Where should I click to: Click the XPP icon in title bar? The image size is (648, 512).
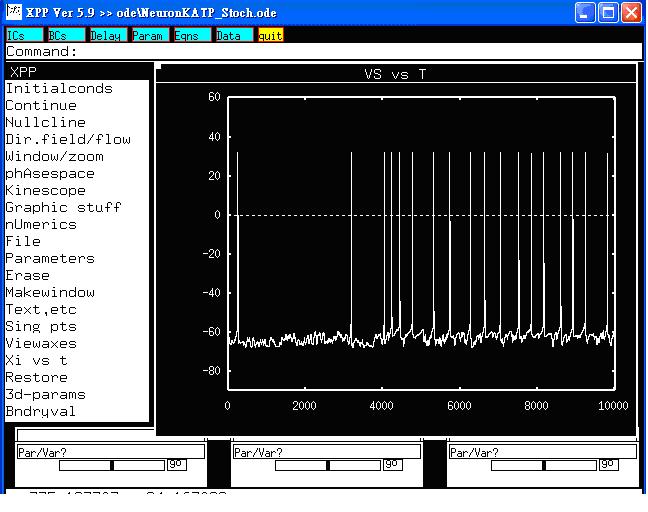click(x=15, y=13)
